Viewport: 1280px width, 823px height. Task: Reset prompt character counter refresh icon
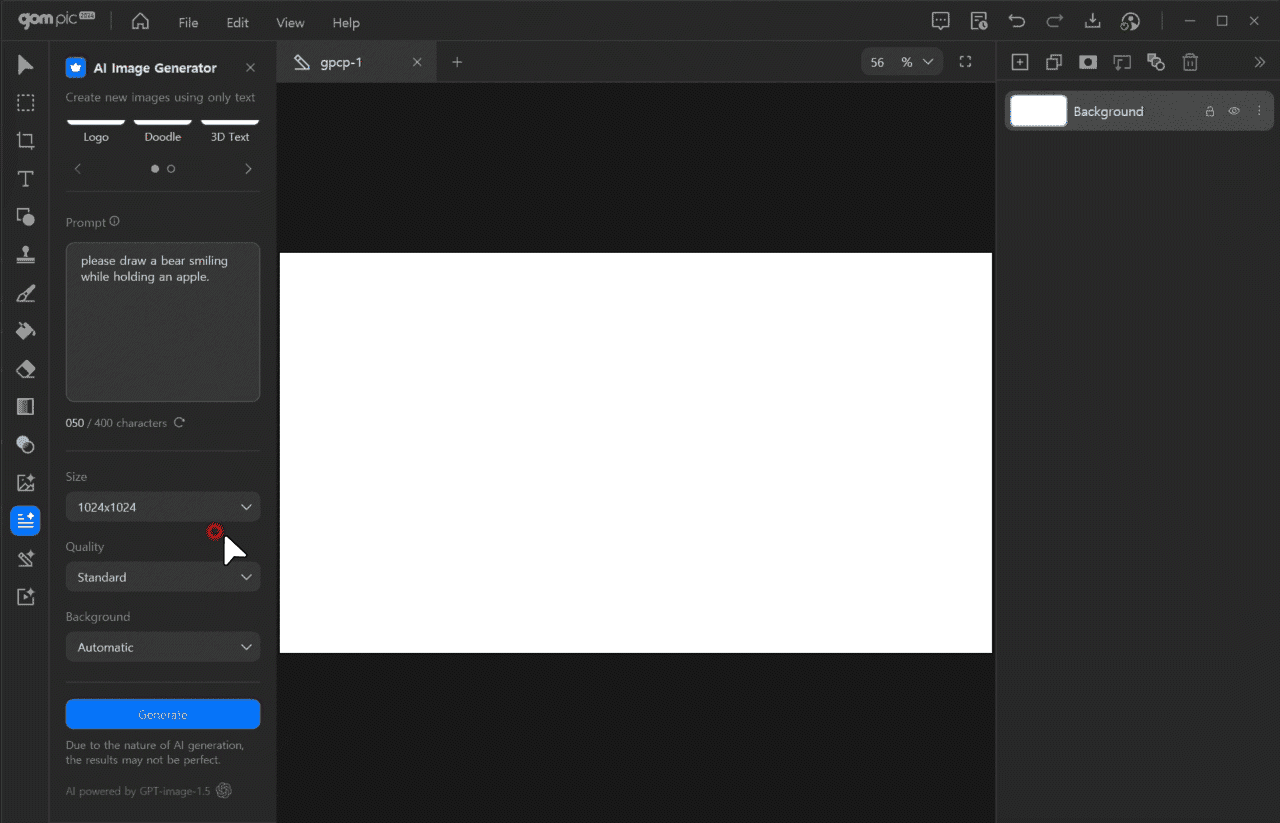pyautogui.click(x=179, y=422)
